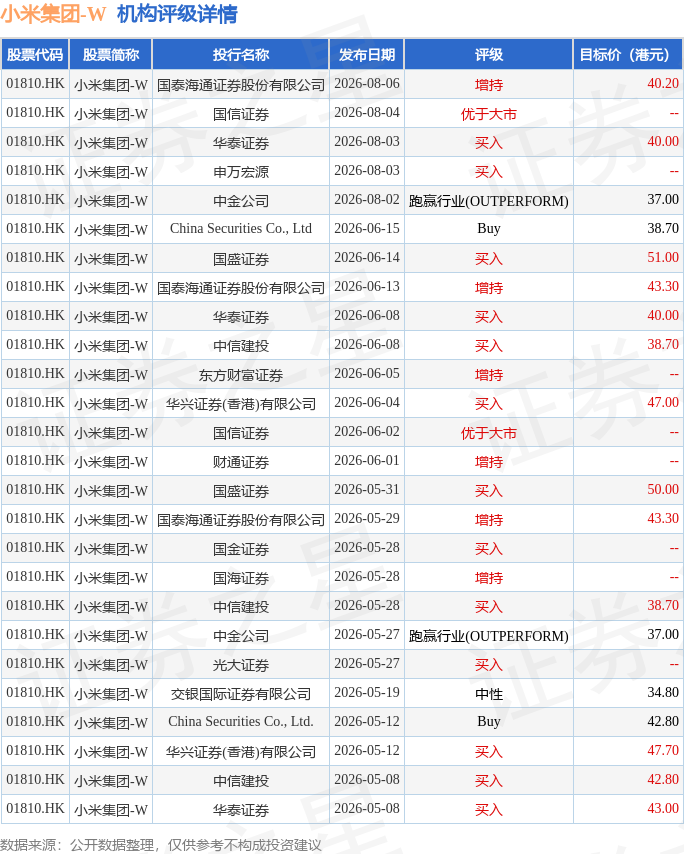Screen dimensions: 684x854
Task: Select the target price 47.70 cell
Action: (628, 751)
